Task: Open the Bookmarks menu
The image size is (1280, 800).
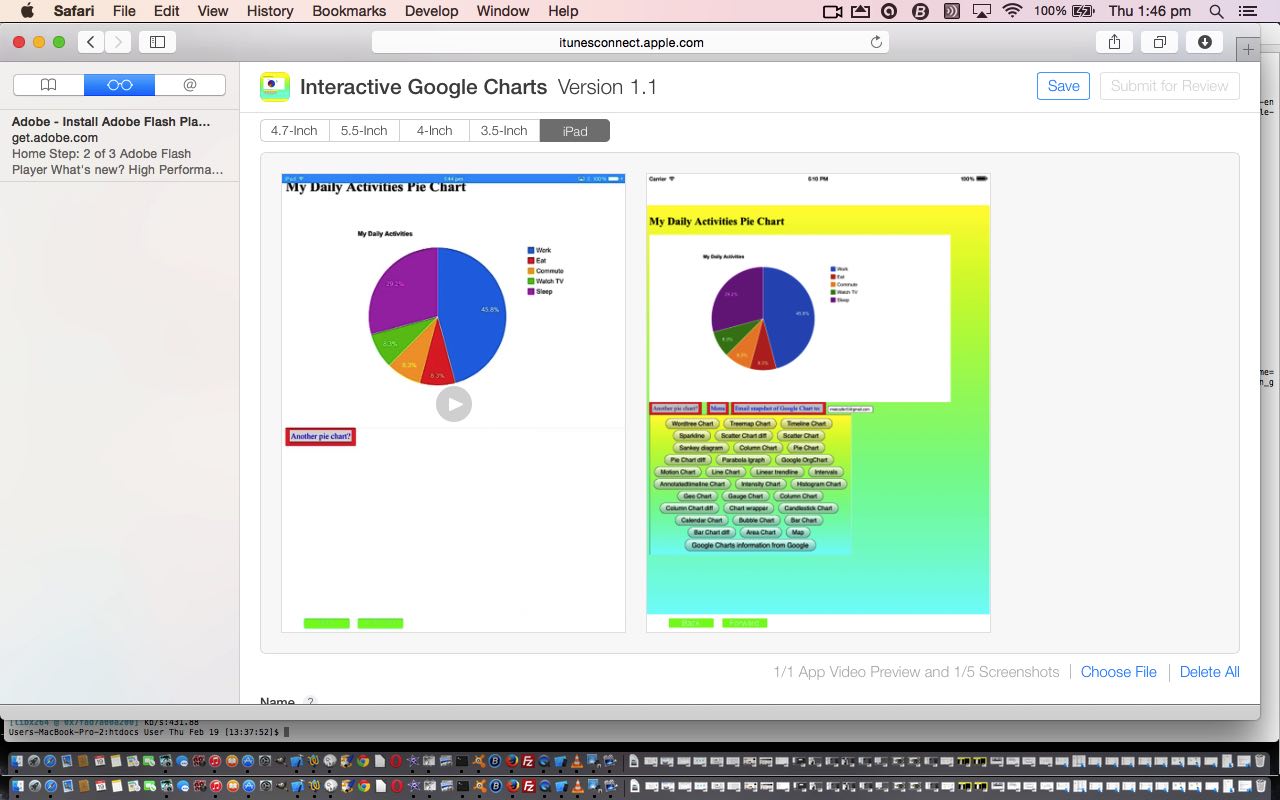Action: tap(347, 11)
